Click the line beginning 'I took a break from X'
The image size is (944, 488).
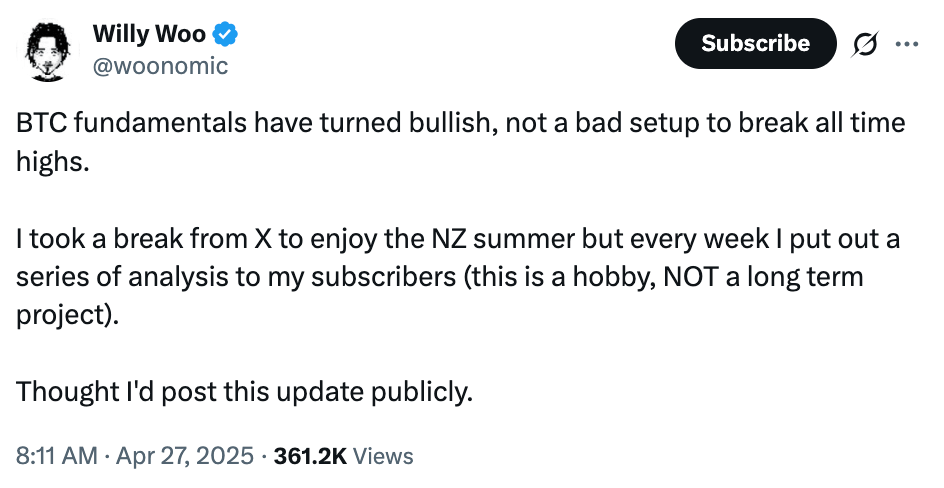[x=455, y=240]
